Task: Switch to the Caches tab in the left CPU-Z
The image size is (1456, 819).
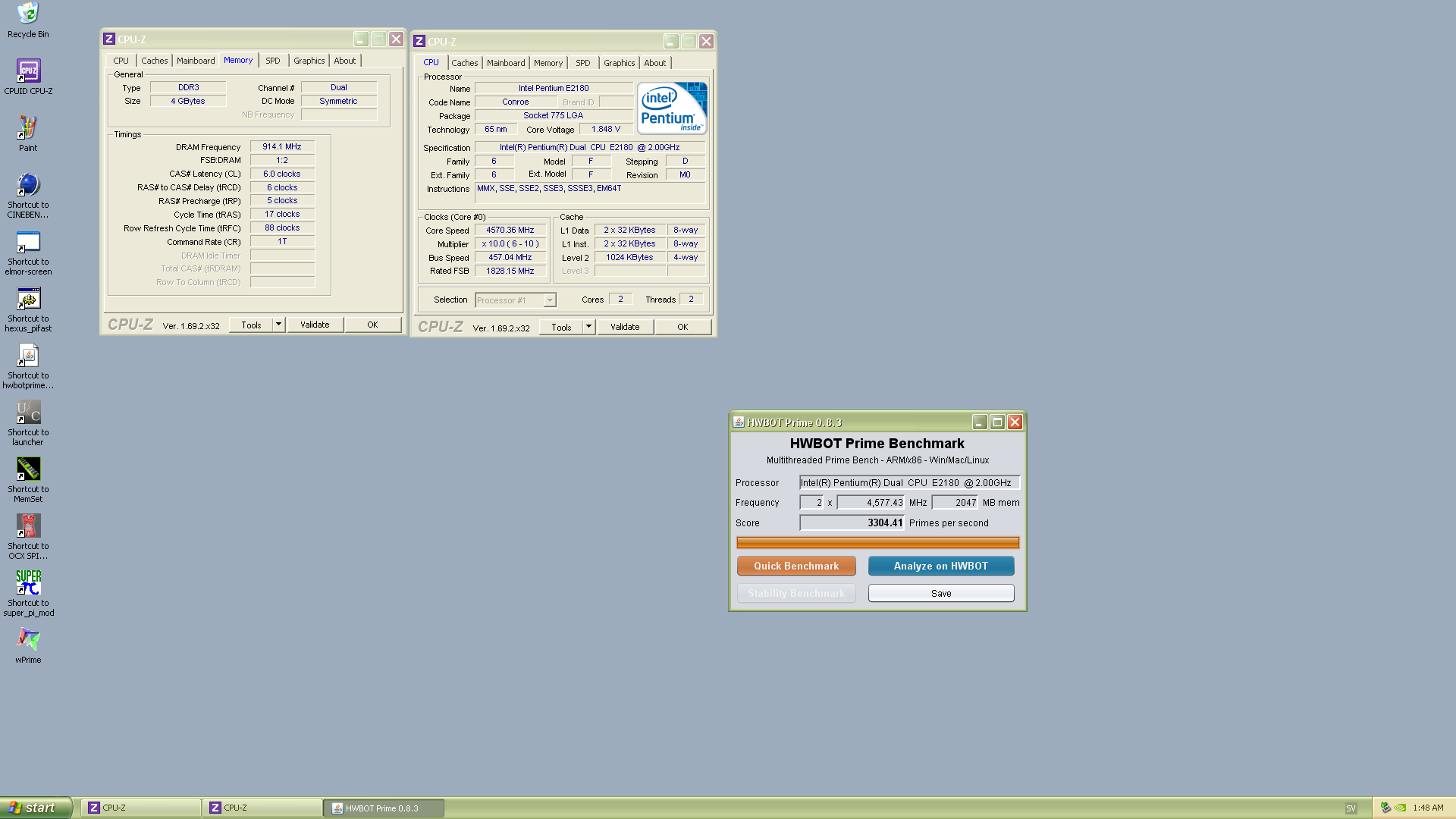Action: coord(155,61)
